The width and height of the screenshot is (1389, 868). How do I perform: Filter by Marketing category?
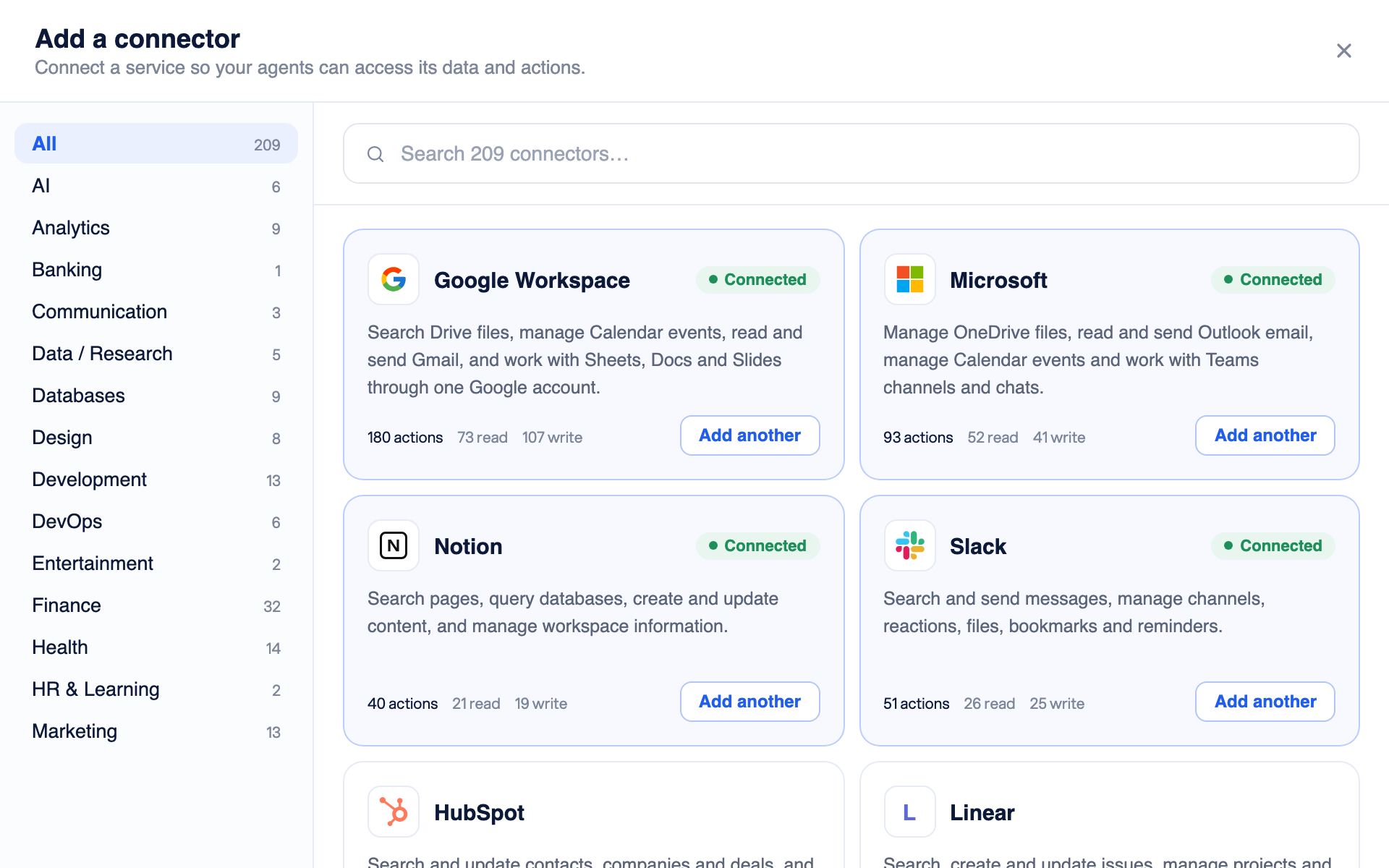coord(156,731)
